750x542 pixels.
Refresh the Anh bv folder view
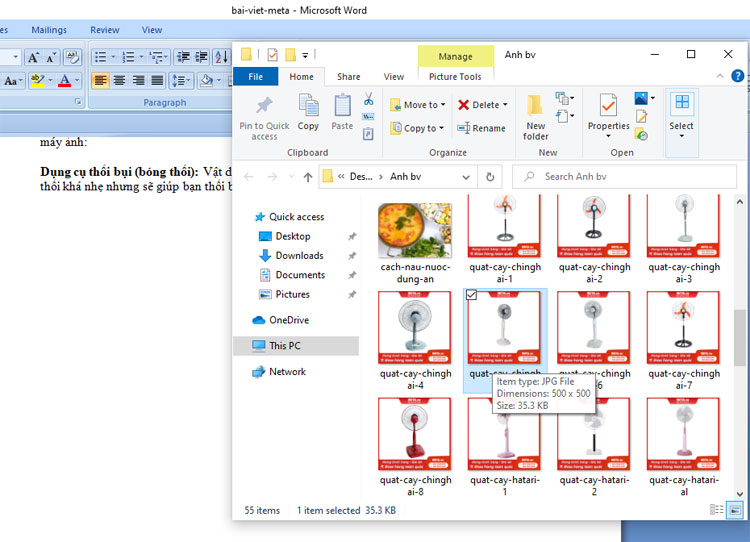point(490,177)
